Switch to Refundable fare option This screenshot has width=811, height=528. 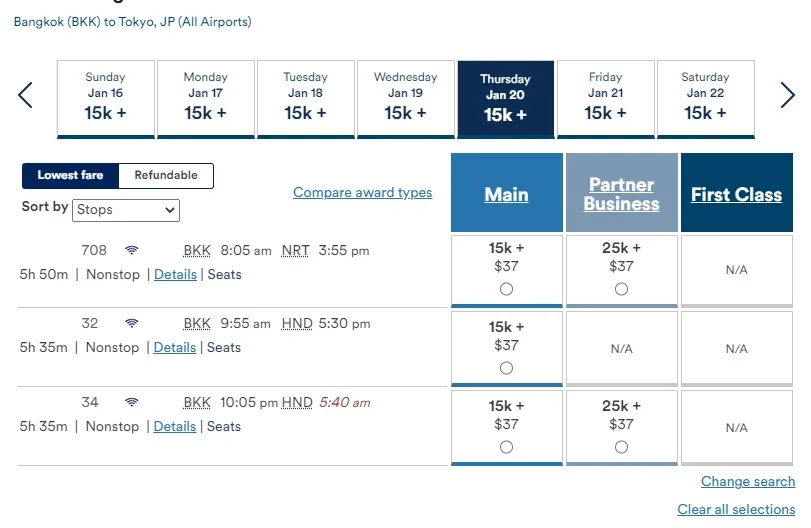pyautogui.click(x=166, y=175)
